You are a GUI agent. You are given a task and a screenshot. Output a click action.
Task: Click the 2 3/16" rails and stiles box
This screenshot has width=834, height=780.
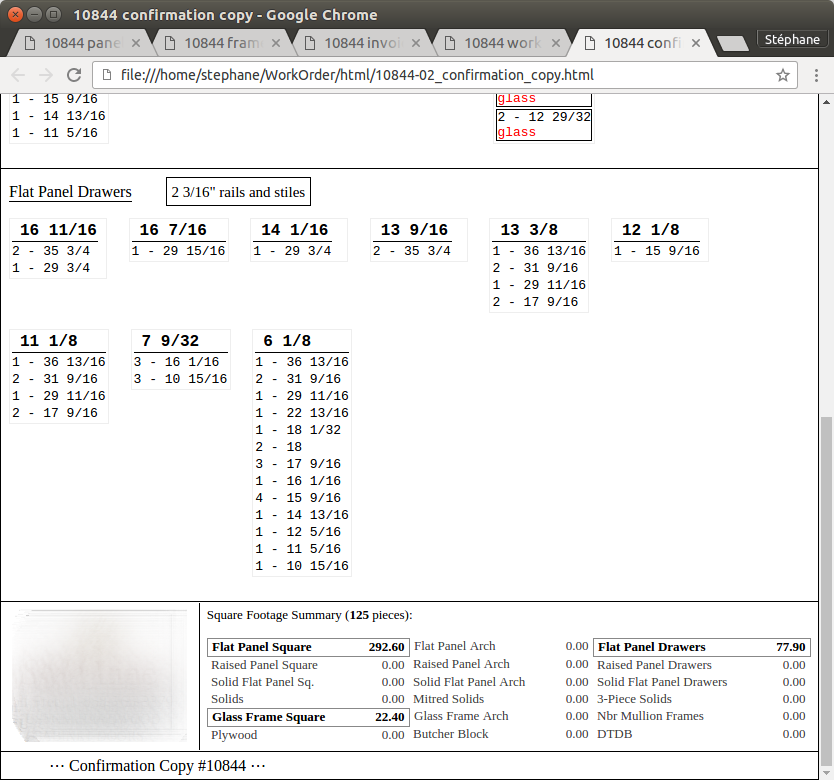click(x=238, y=192)
